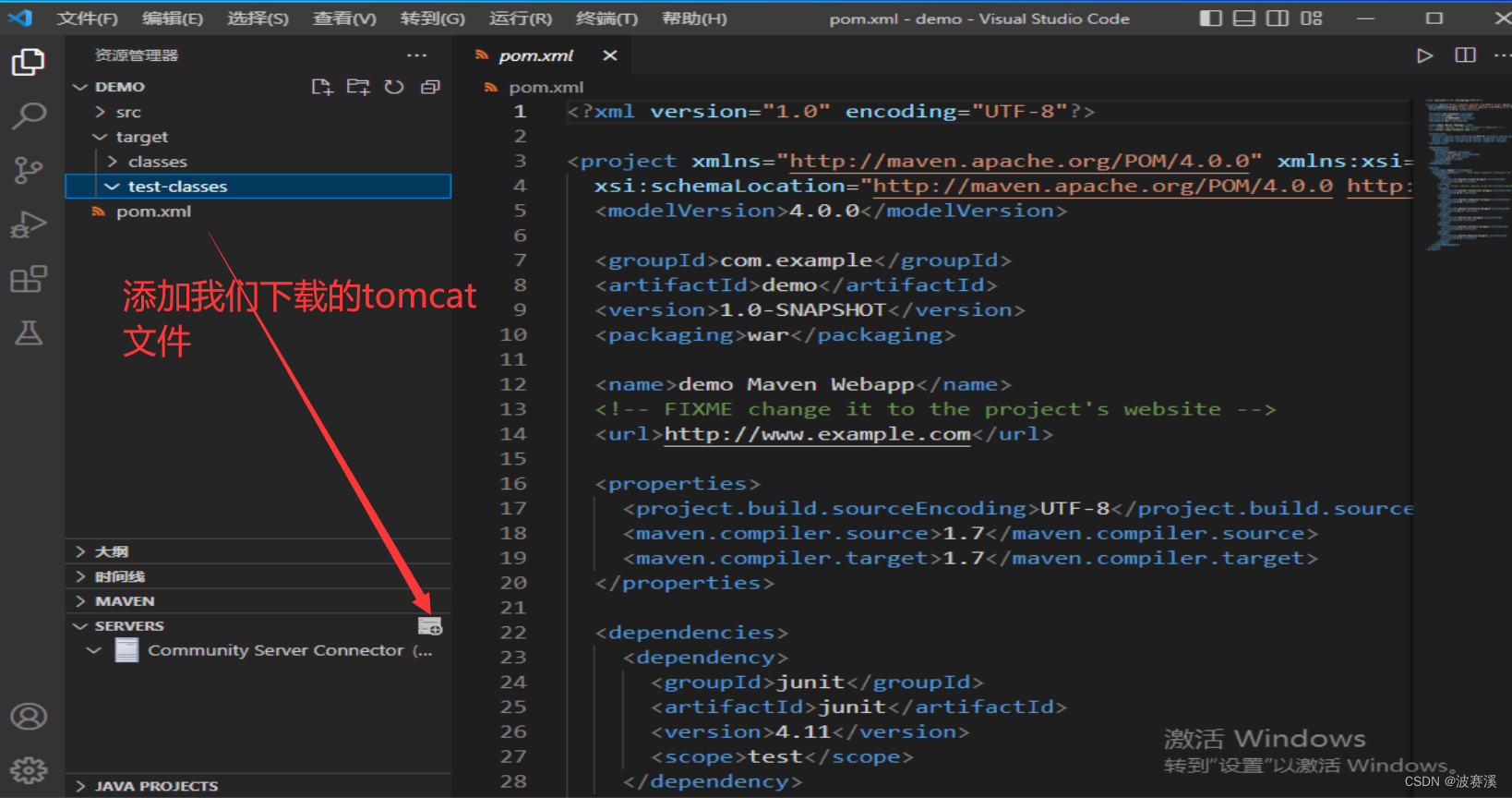This screenshot has height=798, width=1512.
Task: Open the Run and Debug view
Action: [x=28, y=224]
